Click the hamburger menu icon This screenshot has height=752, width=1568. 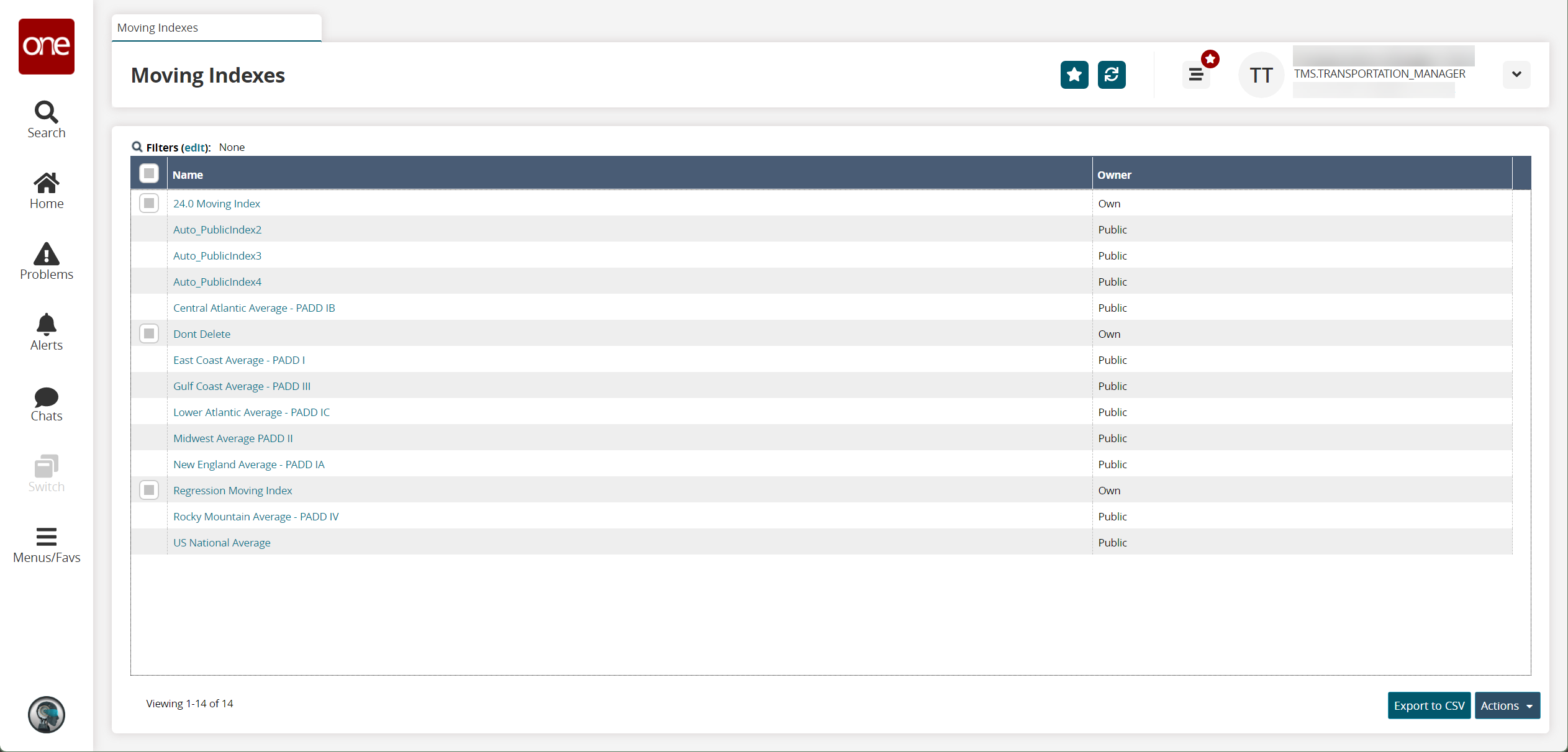(1197, 74)
